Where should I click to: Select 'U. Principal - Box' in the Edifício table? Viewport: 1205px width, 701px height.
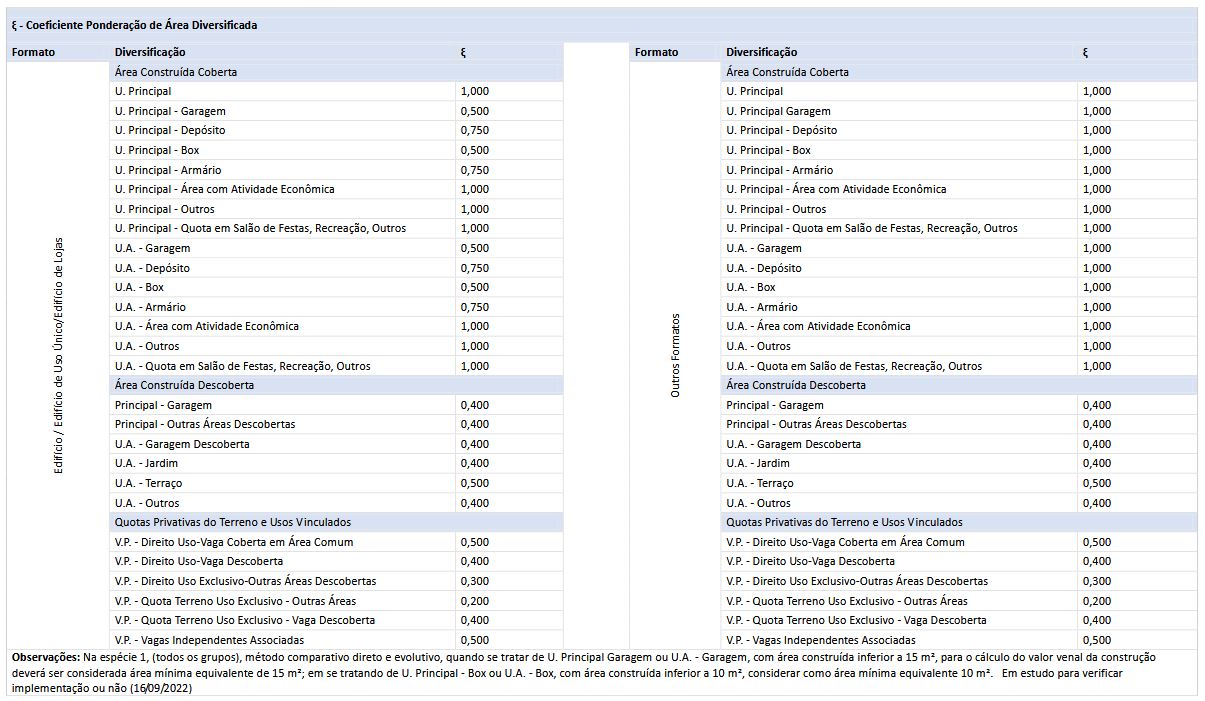point(157,150)
